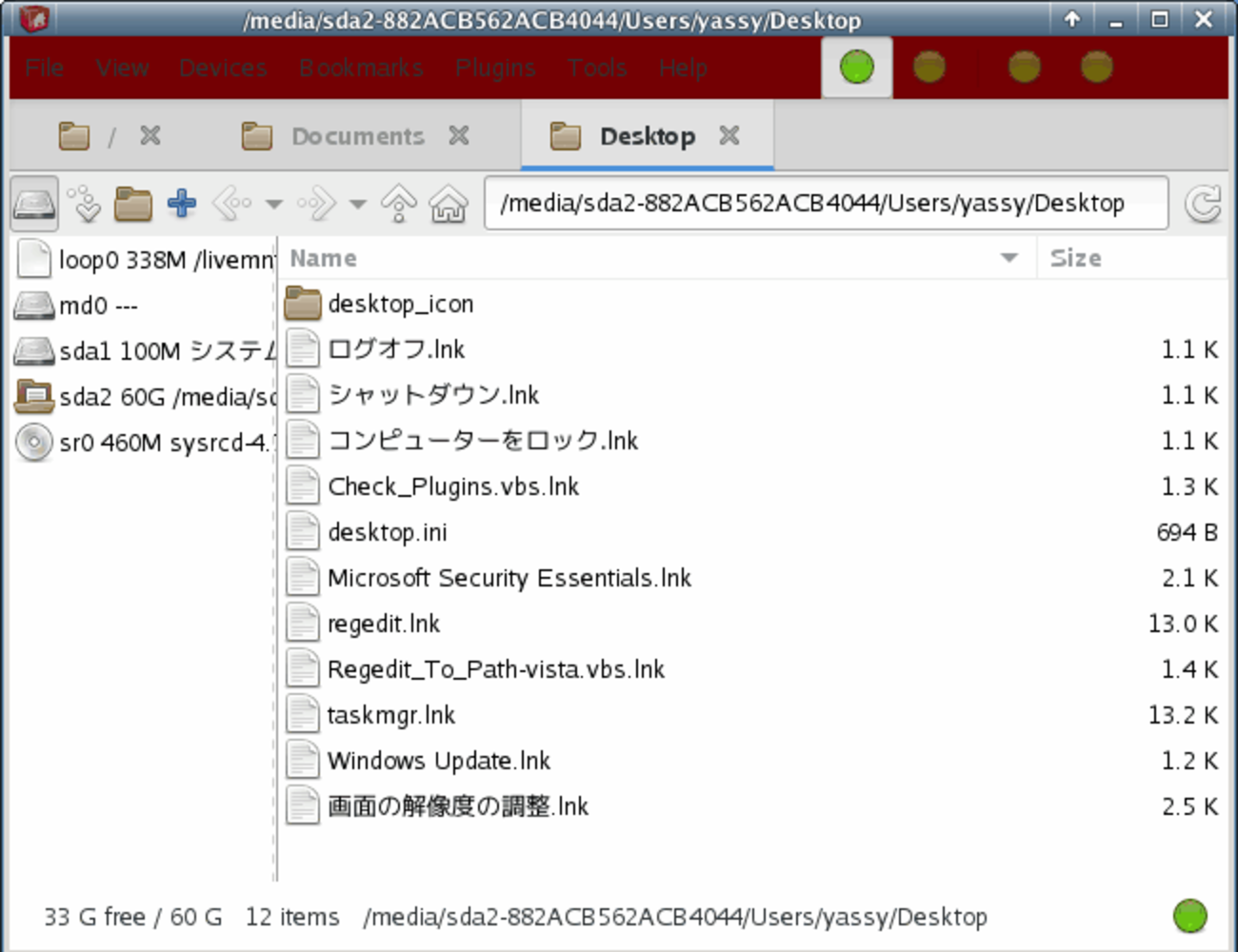Click the "694 B" size of desktop.ini
This screenshot has height=952, width=1238.
click(1188, 532)
